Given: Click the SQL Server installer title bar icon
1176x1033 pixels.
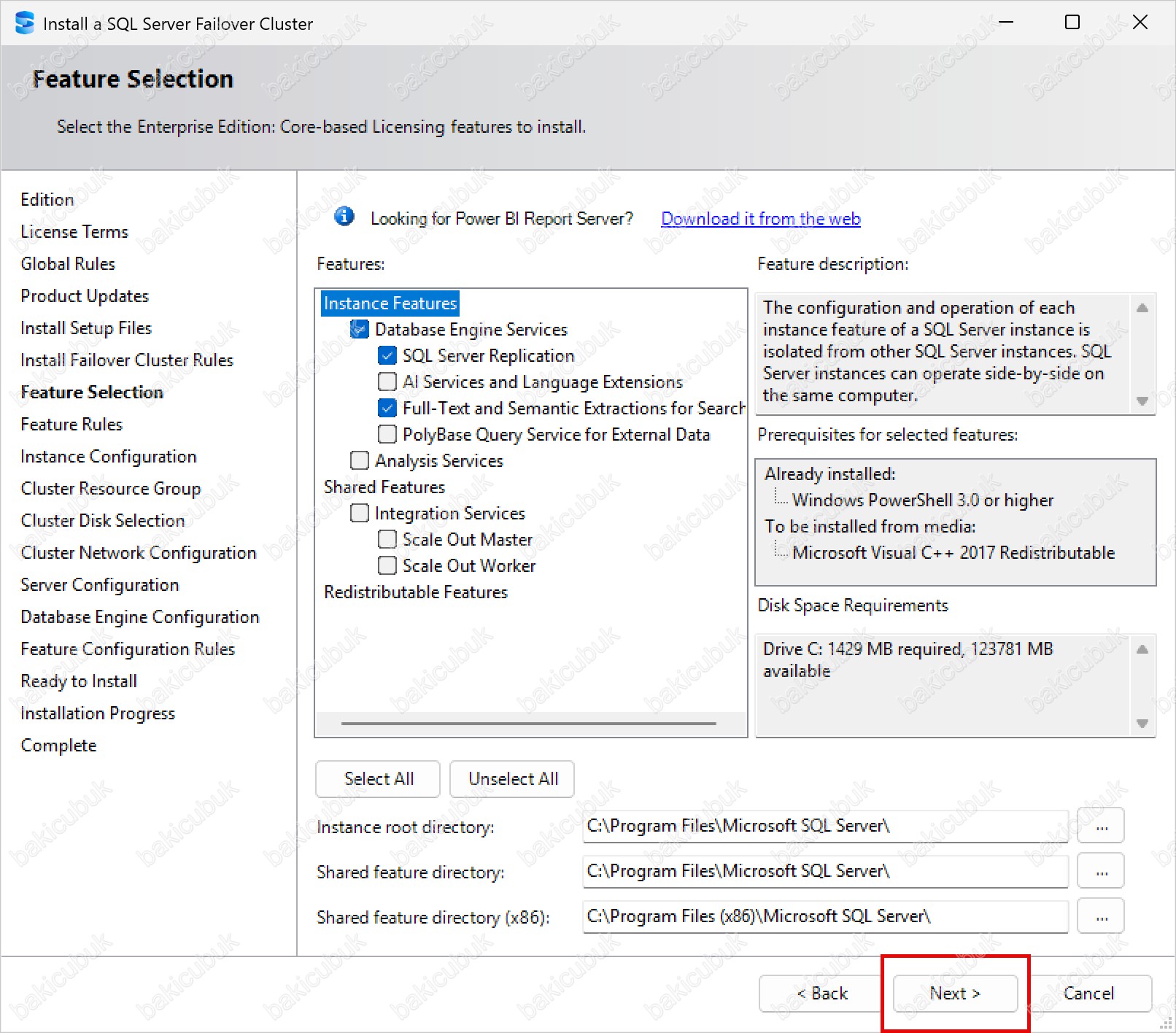Looking at the screenshot, I should [x=24, y=23].
